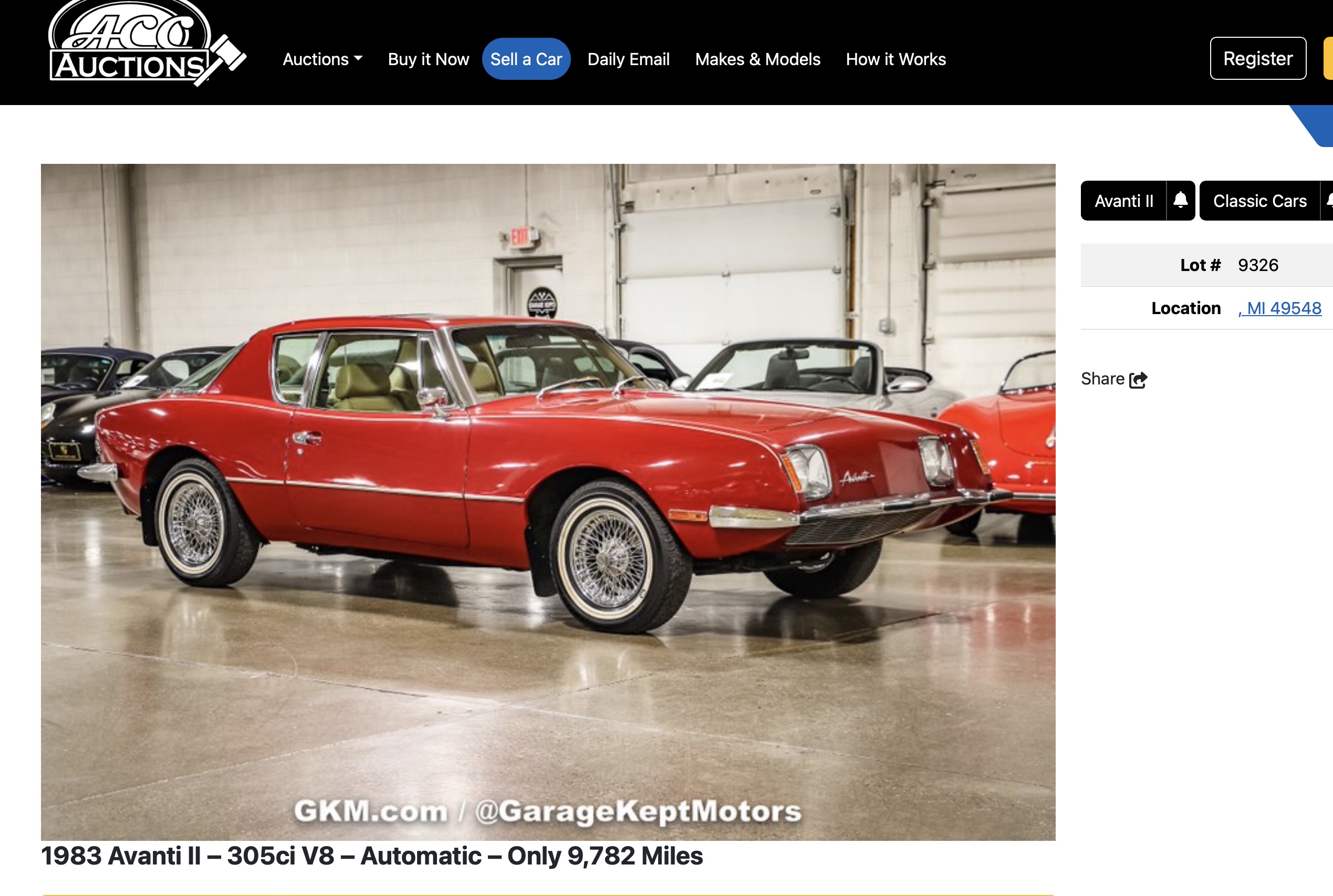
Task: Toggle the Avanti II alert bell
Action: (x=1181, y=201)
